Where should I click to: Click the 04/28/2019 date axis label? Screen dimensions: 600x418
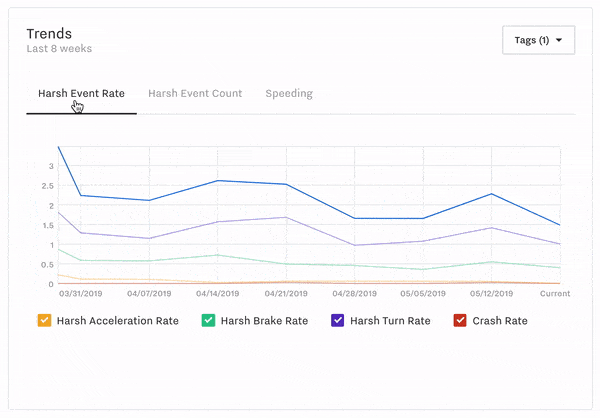coord(354,294)
